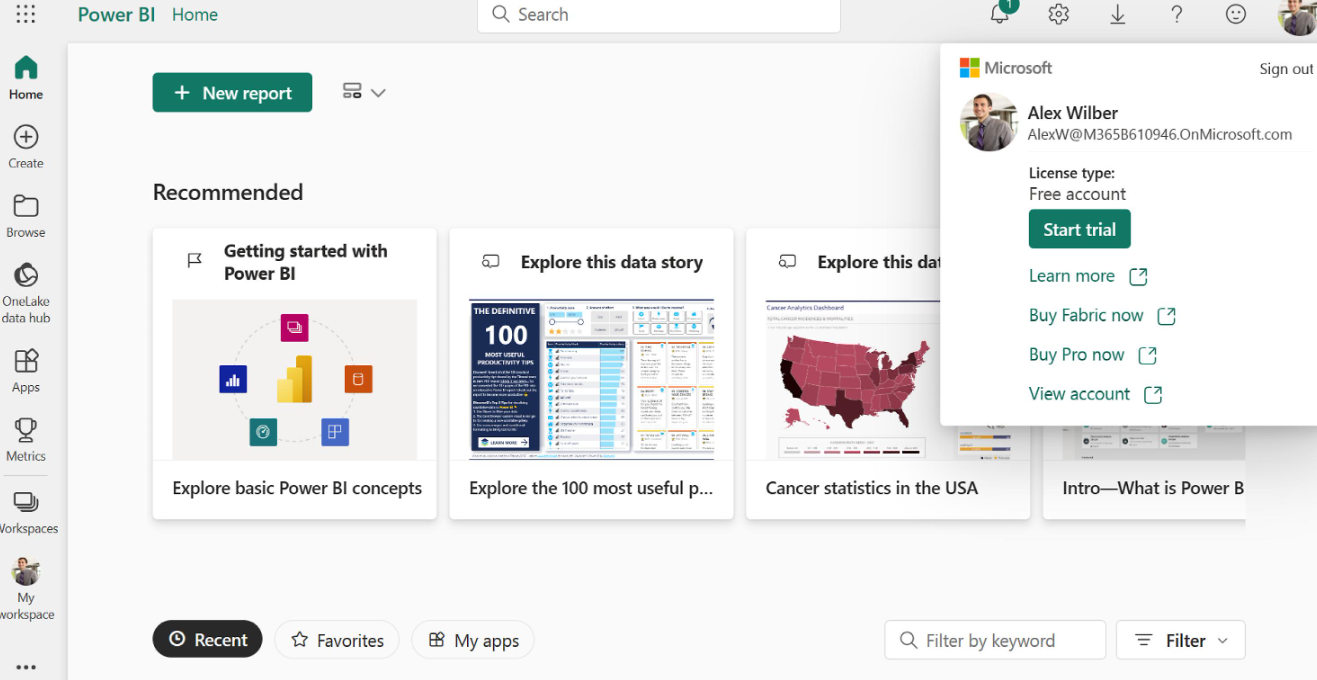Open 100 most useful productivity tips thumbnail

pyautogui.click(x=591, y=379)
